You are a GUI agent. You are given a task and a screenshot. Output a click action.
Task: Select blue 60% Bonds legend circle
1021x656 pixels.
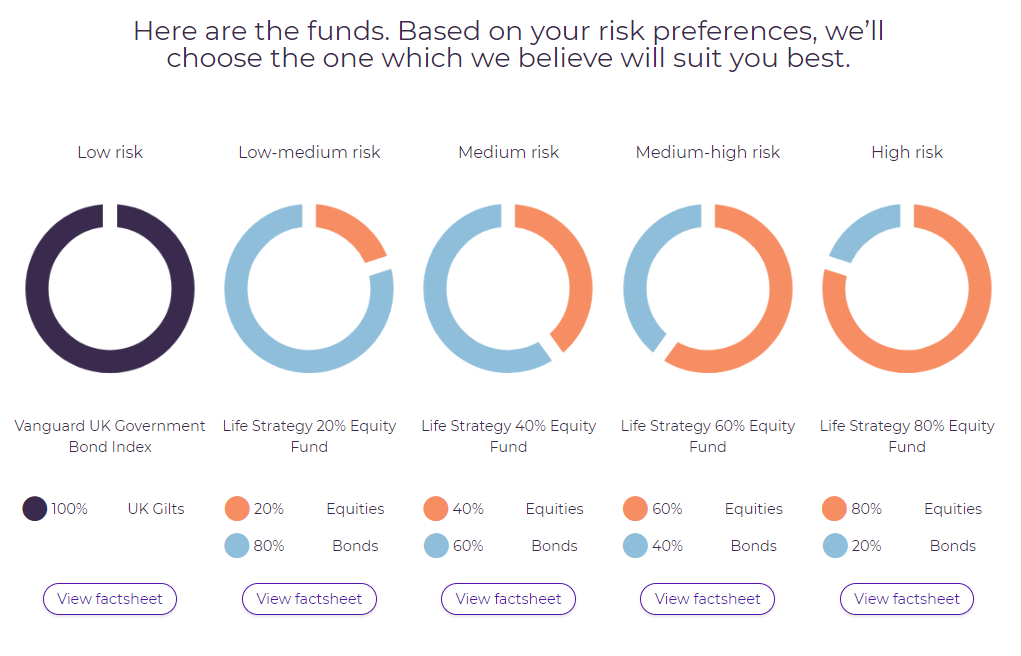tap(436, 546)
